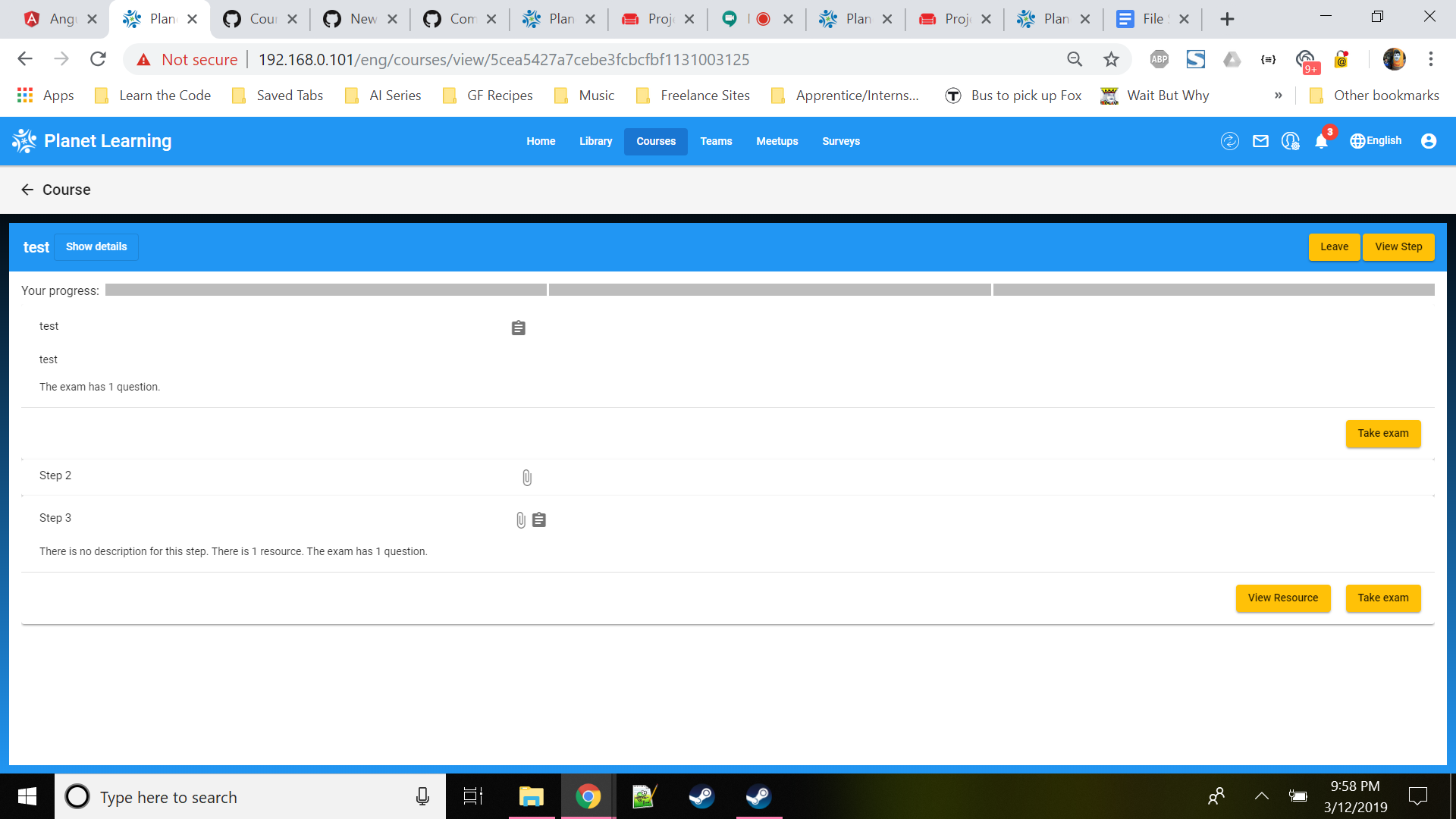Image resolution: width=1456 pixels, height=819 pixels.
Task: Click the sync status icon in header
Action: 1229,141
